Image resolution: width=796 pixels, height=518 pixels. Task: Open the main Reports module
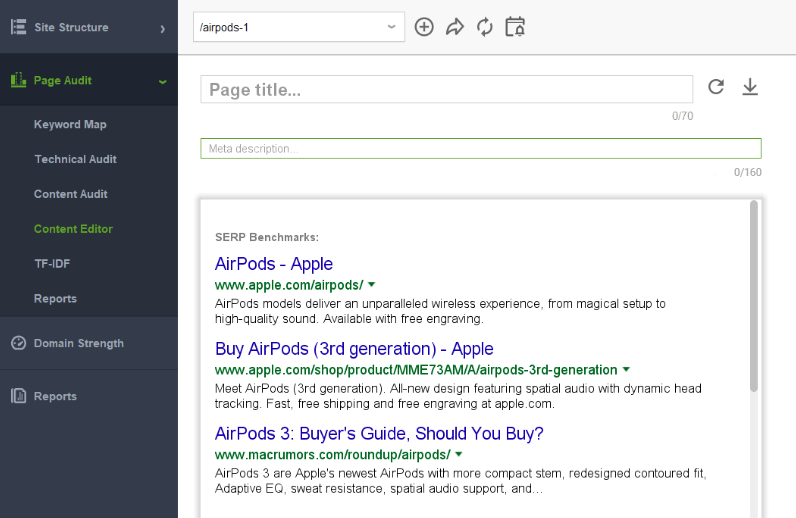point(55,396)
